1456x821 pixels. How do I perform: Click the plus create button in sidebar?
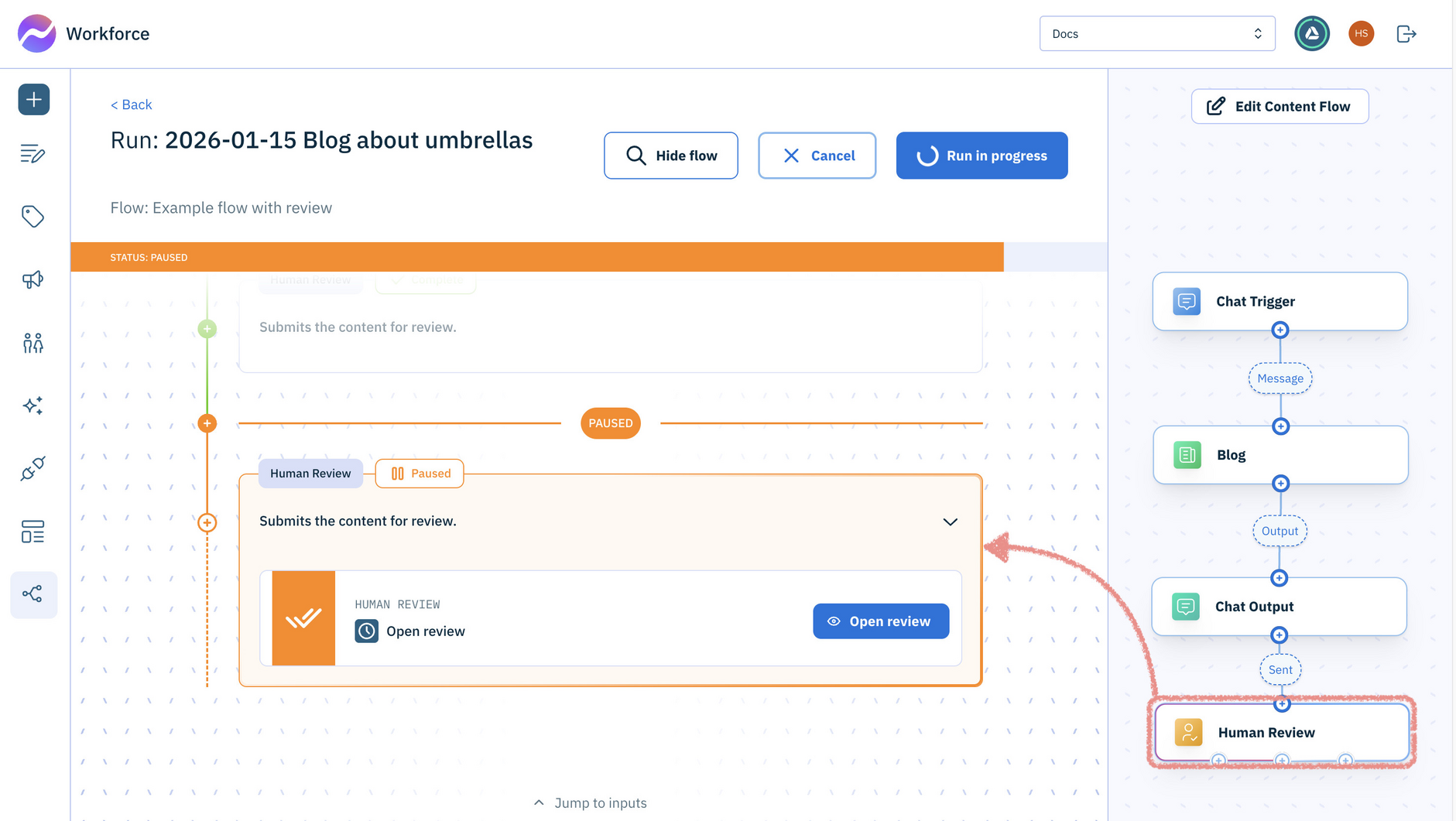click(34, 100)
